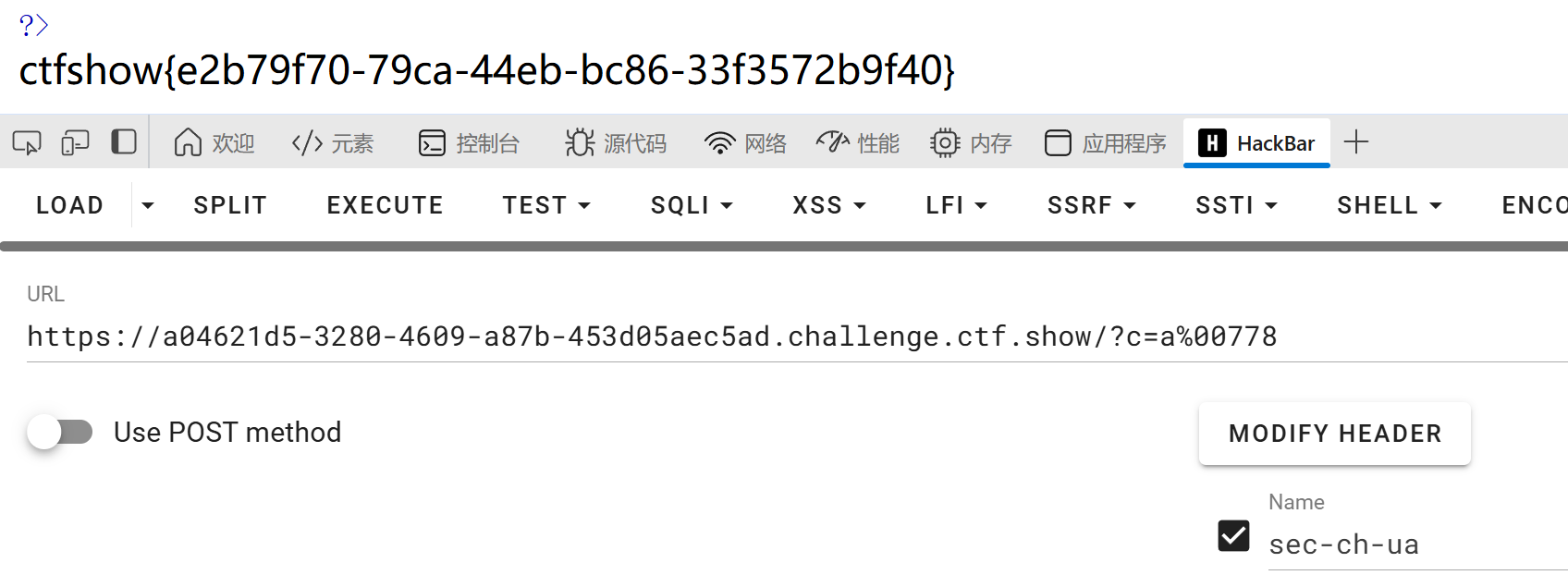The height and width of the screenshot is (575, 1568).
Task: Add a new DevTools tab with plus
Action: tap(1355, 142)
